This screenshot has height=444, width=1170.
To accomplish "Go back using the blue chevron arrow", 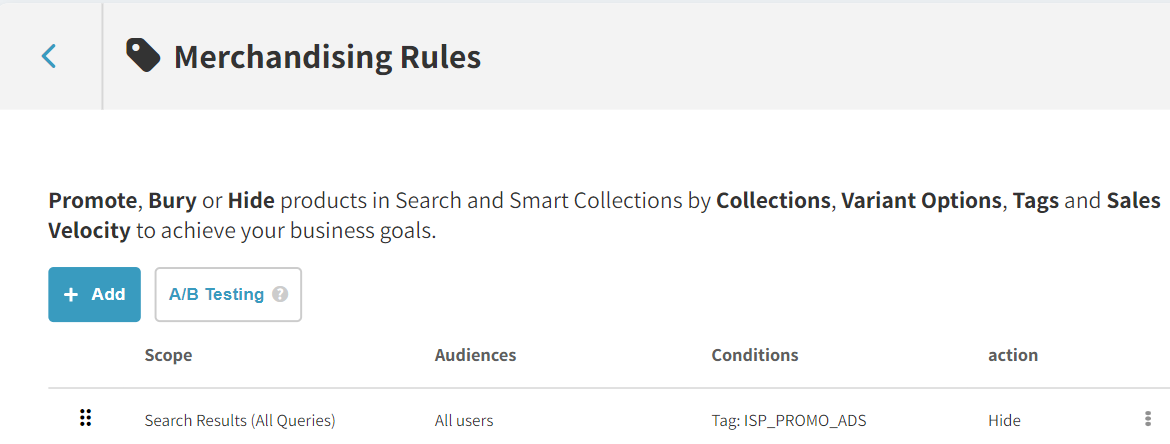I will click(x=49, y=56).
